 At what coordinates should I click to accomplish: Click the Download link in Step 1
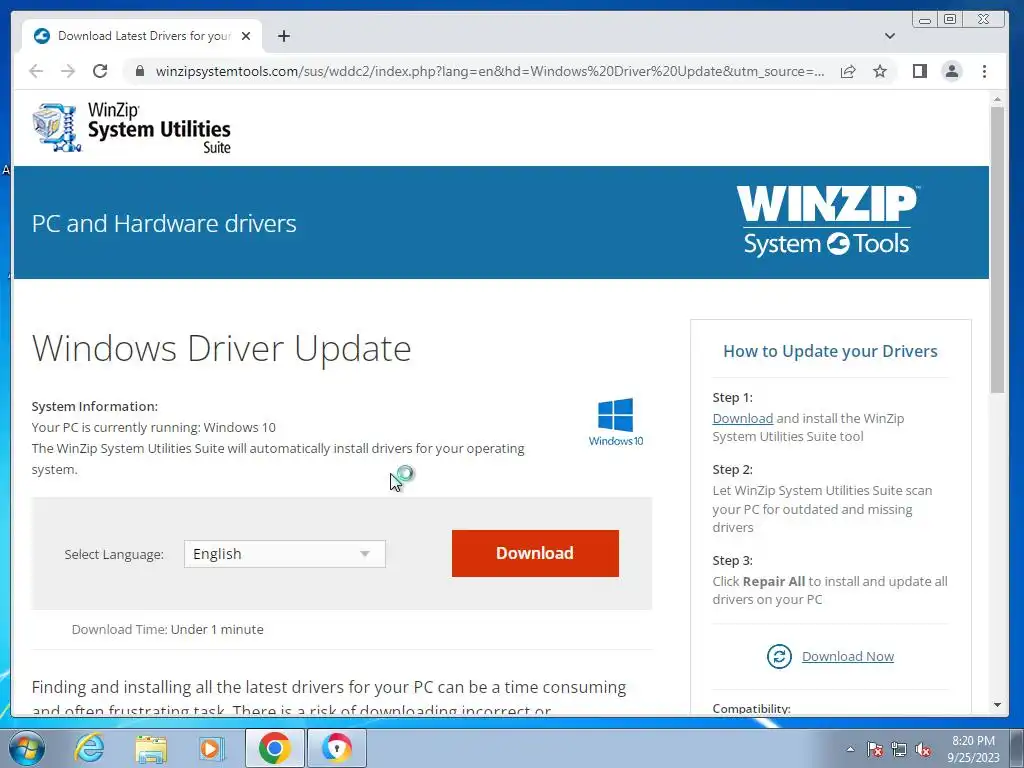point(743,418)
